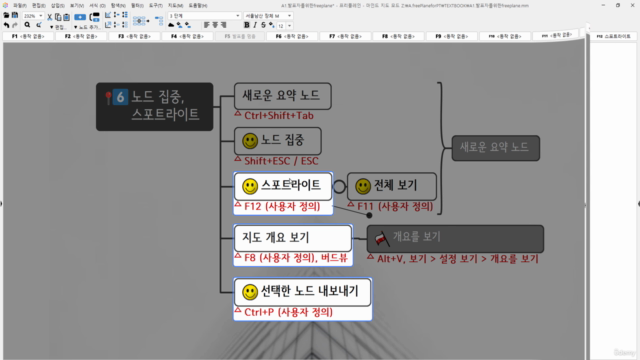The image size is (640, 360).
Task: Click the F12 스포트라이트 button
Action: point(613,36)
